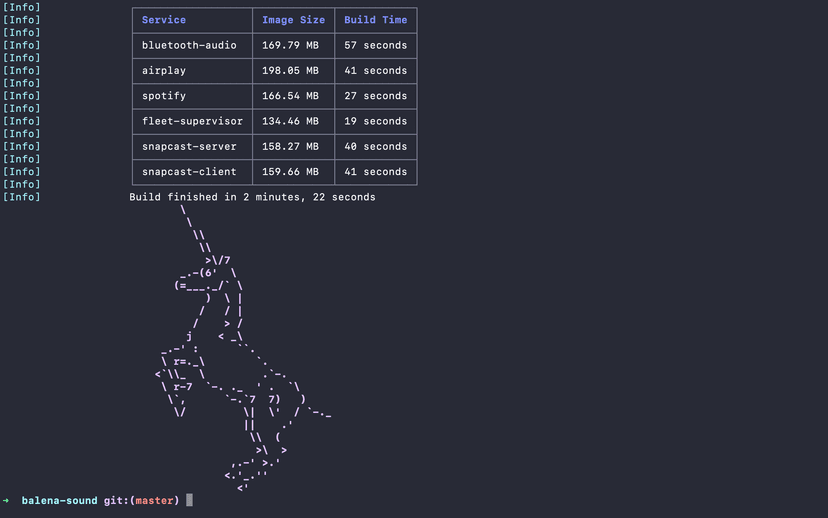
Task: Click the Image Size column header
Action: 293,20
